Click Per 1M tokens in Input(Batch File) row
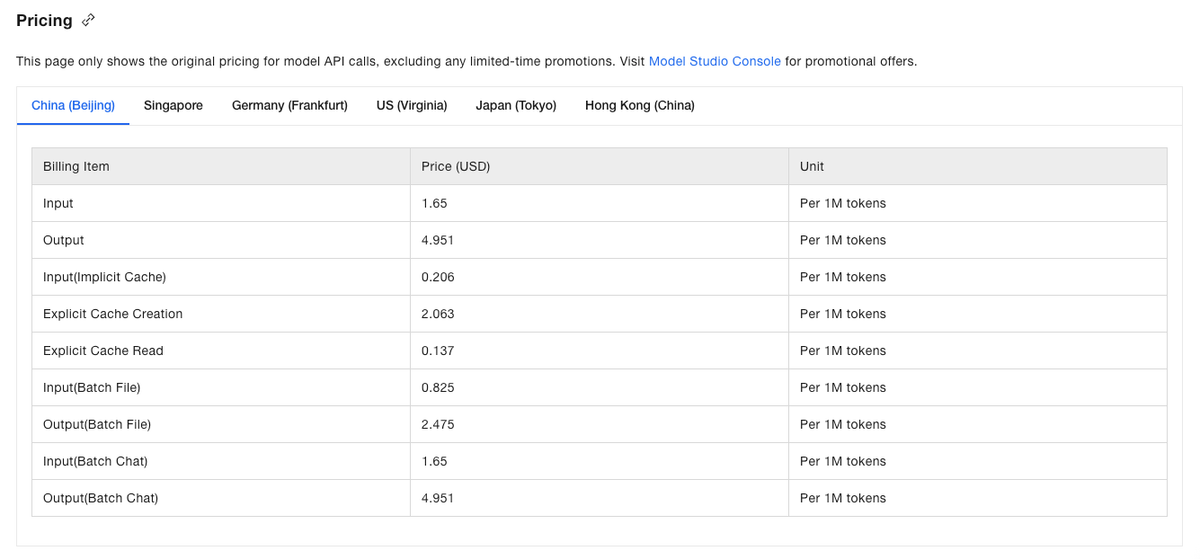Viewport: 1200px width, 559px height. 843,388
